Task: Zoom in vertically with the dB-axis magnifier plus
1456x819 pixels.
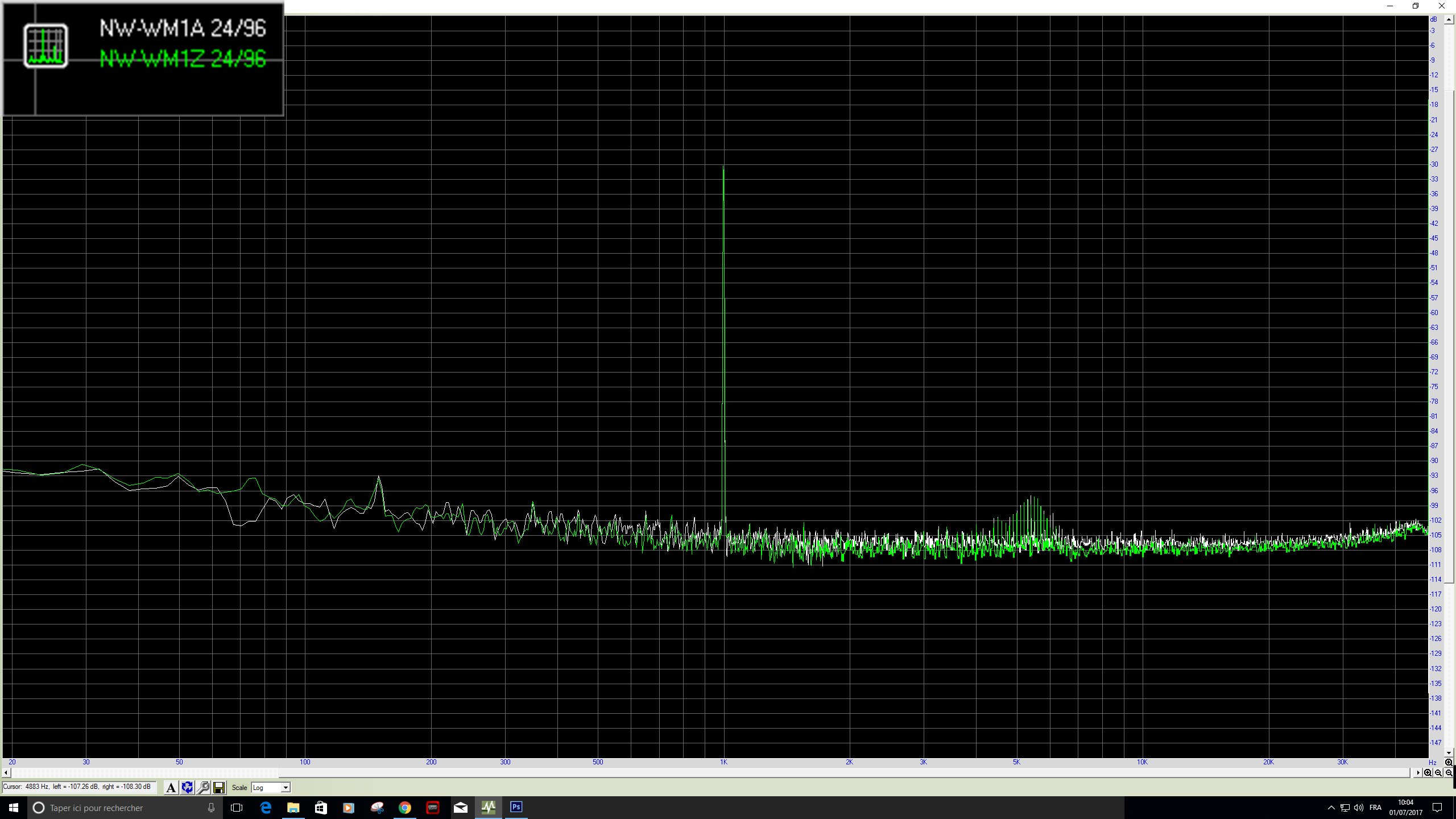Action: click(1449, 762)
